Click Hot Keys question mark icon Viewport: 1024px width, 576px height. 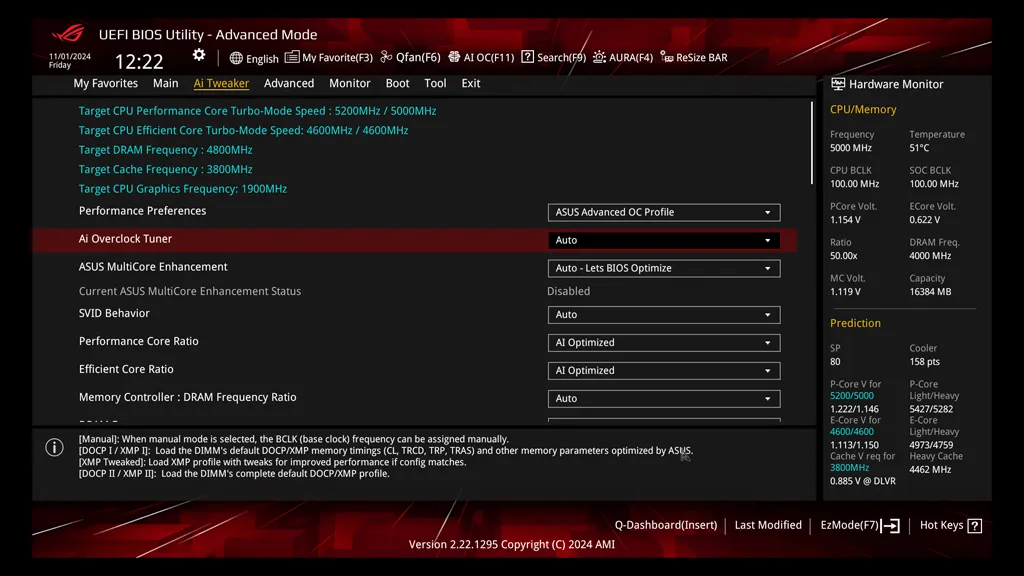click(975, 526)
